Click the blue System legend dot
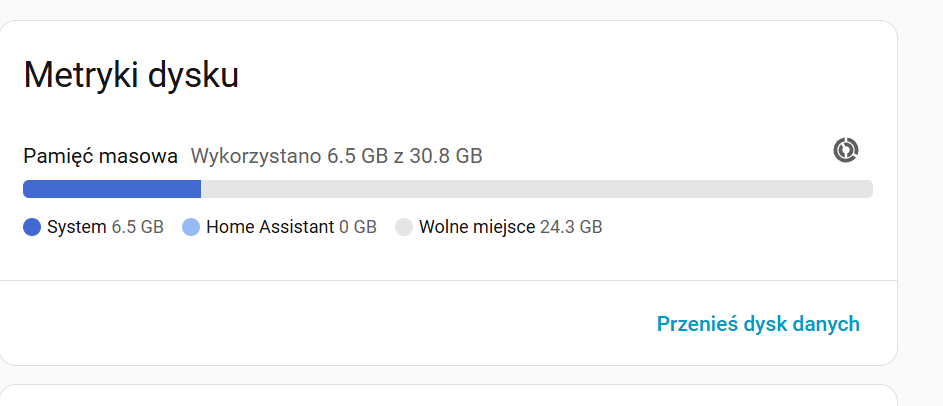Screen dimensions: 943x406 click(32, 227)
